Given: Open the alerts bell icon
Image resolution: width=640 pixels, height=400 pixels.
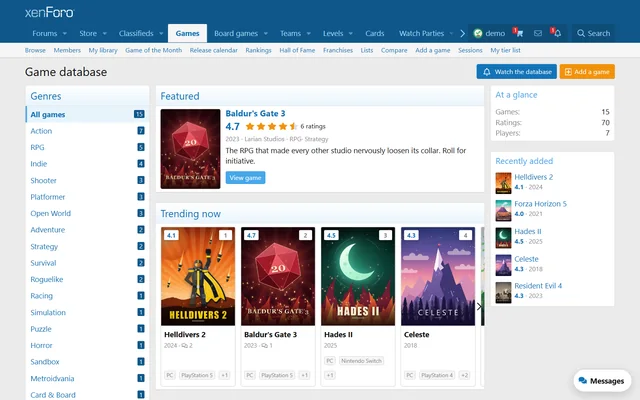Looking at the screenshot, I should point(557,33).
